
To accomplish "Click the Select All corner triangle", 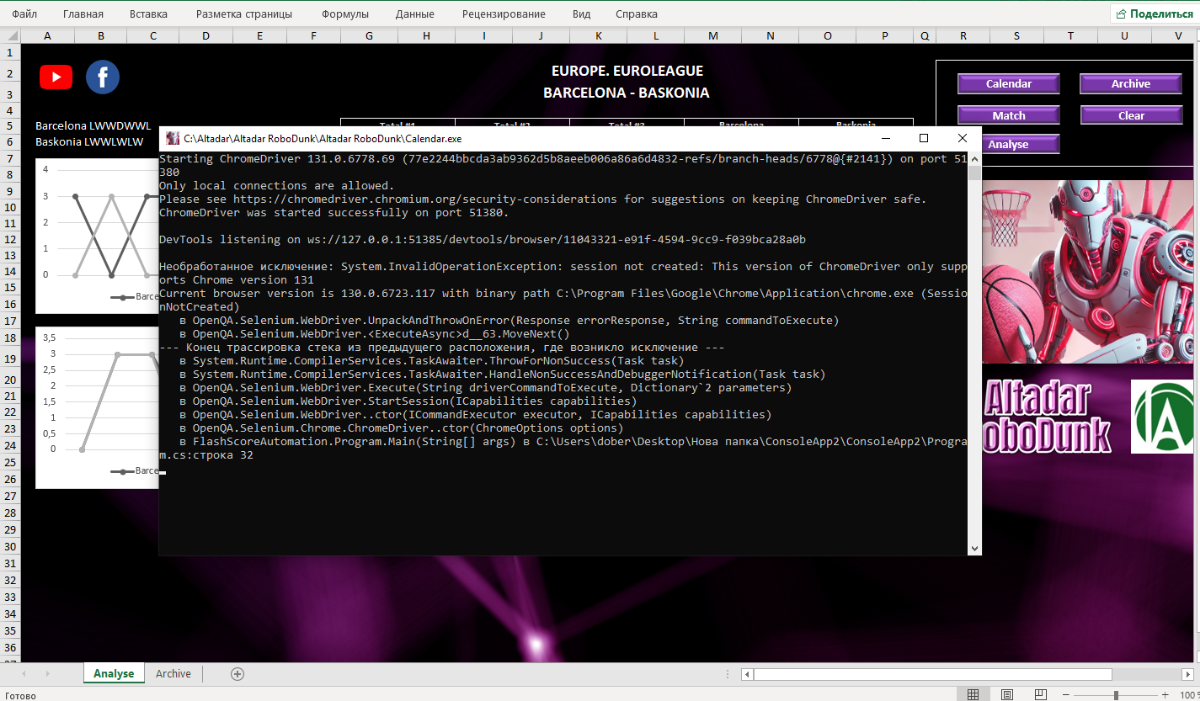I will [10, 36].
